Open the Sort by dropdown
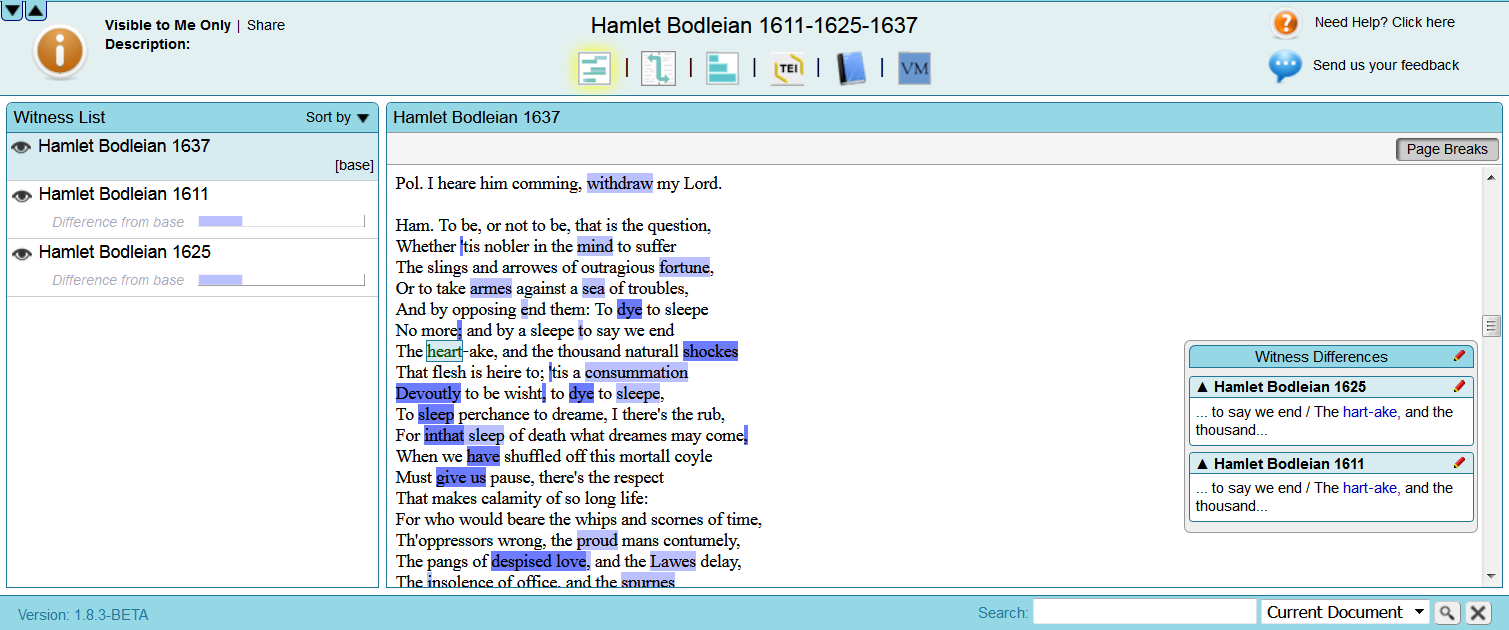 (337, 117)
